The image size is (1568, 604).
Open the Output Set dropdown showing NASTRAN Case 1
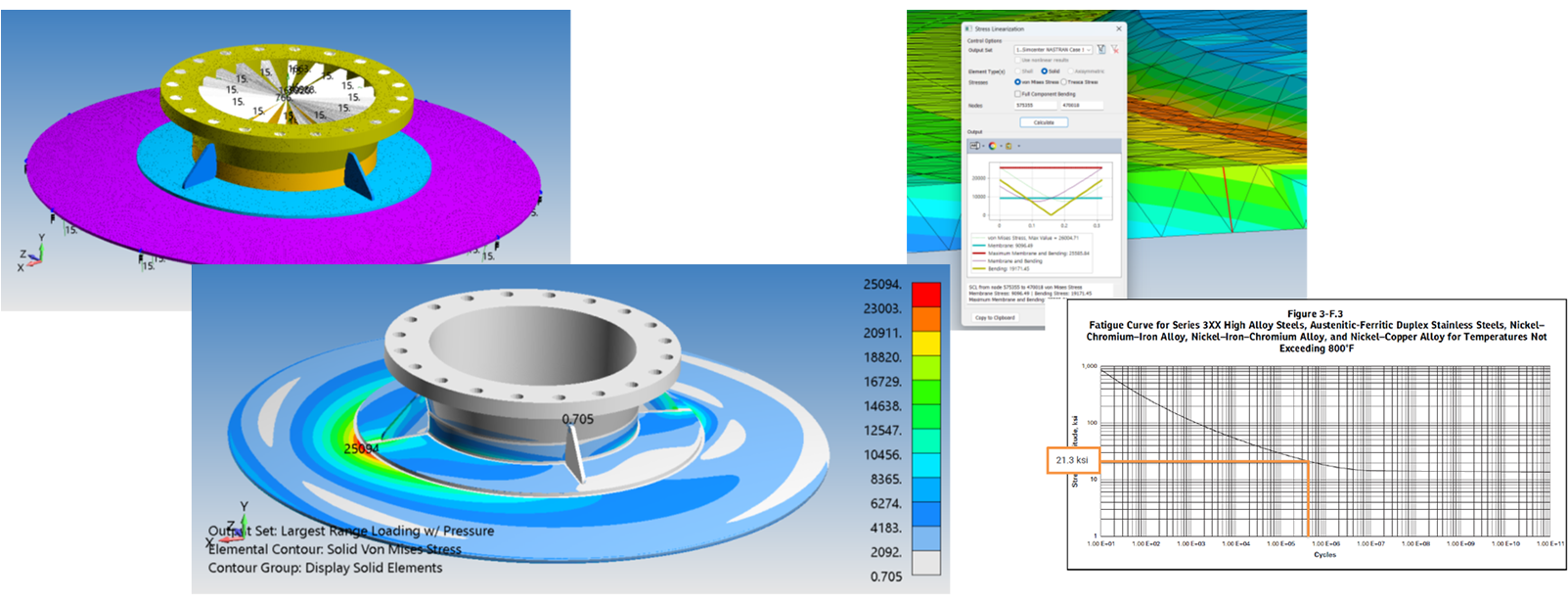pyautogui.click(x=1053, y=49)
